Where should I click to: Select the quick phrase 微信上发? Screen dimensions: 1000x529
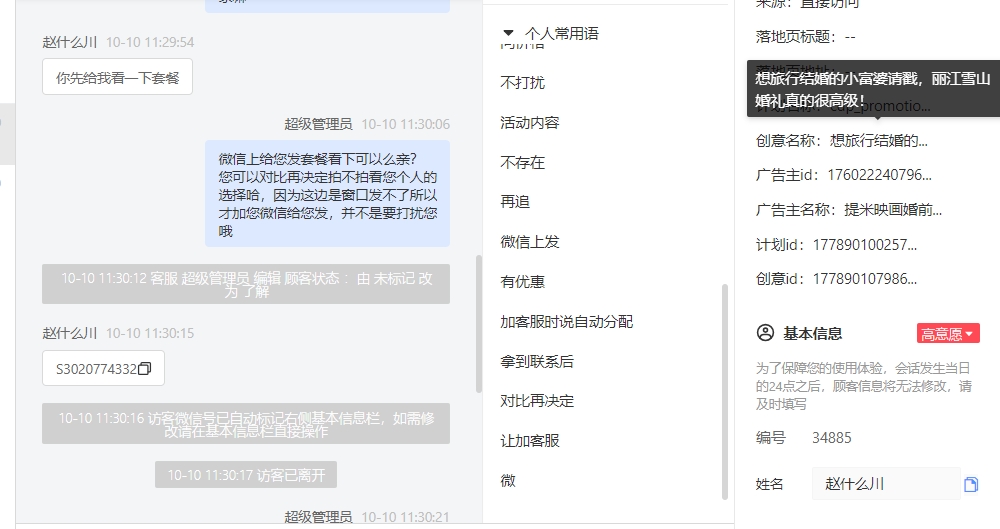coord(529,241)
